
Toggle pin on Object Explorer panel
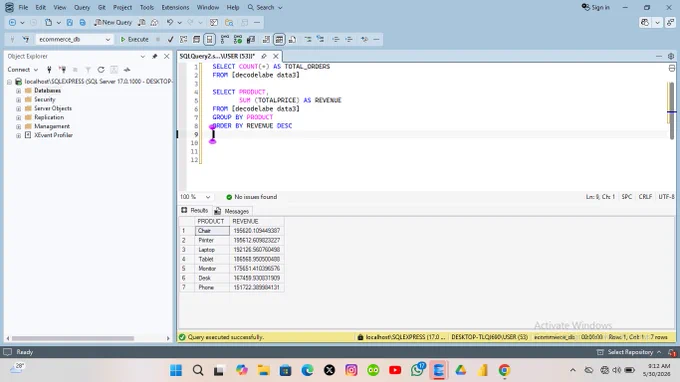point(154,56)
